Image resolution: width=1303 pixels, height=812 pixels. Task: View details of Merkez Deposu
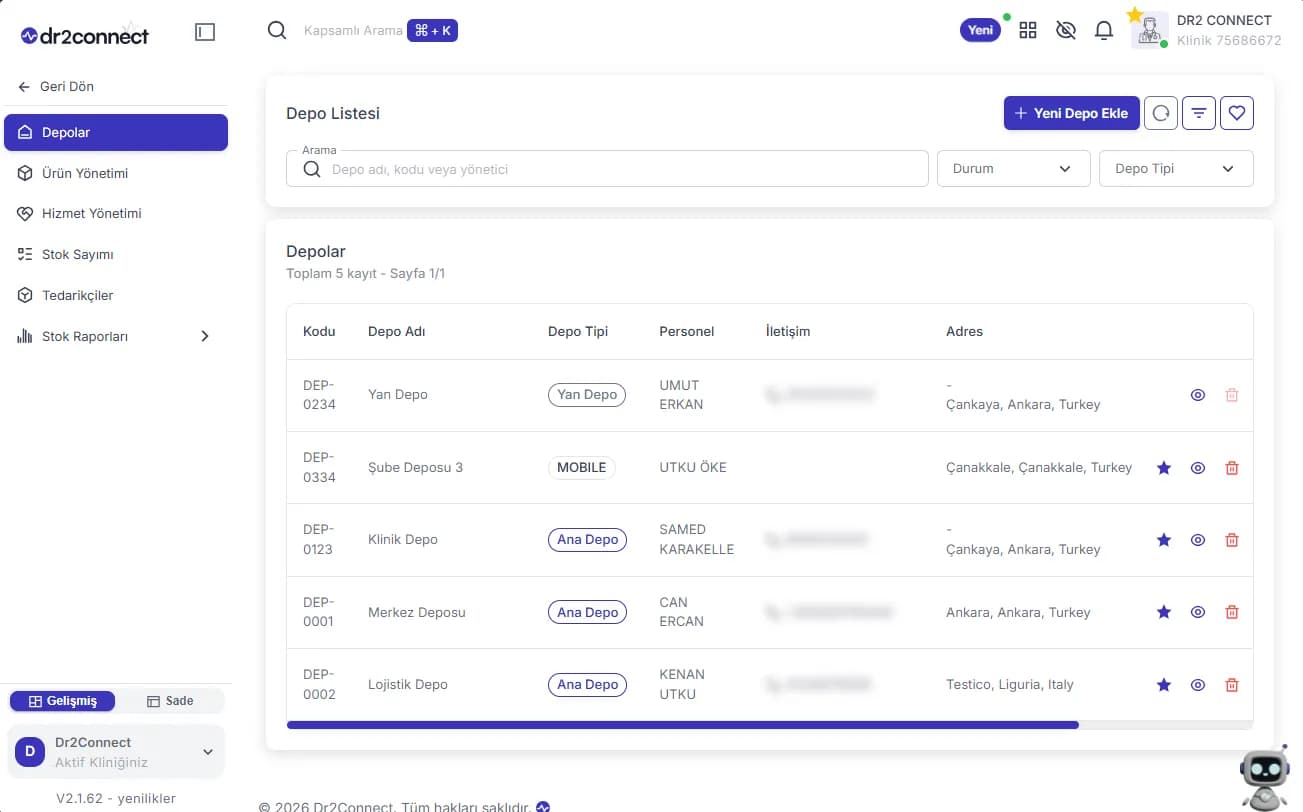[1198, 612]
